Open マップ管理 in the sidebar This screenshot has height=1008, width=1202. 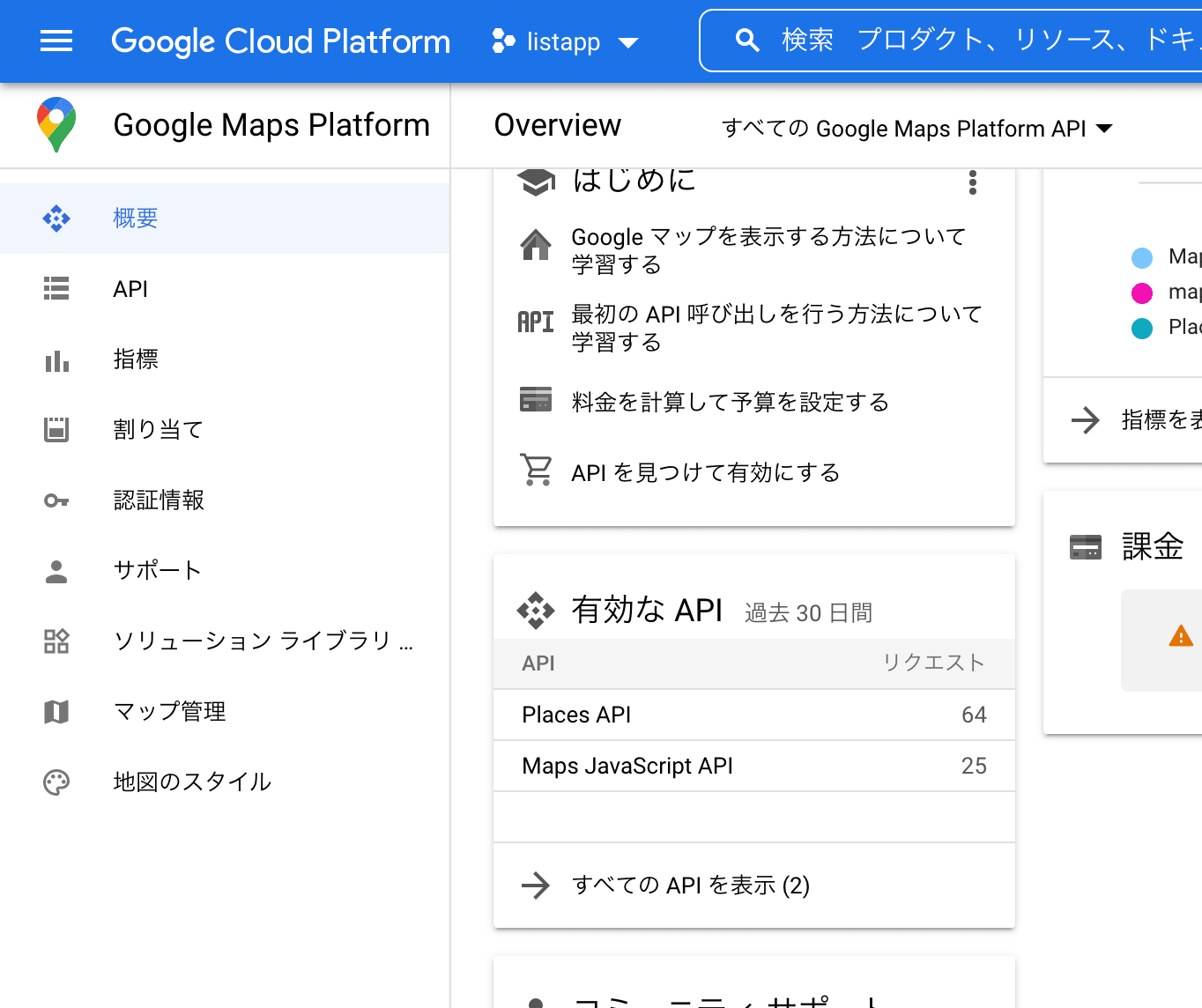coord(225,712)
